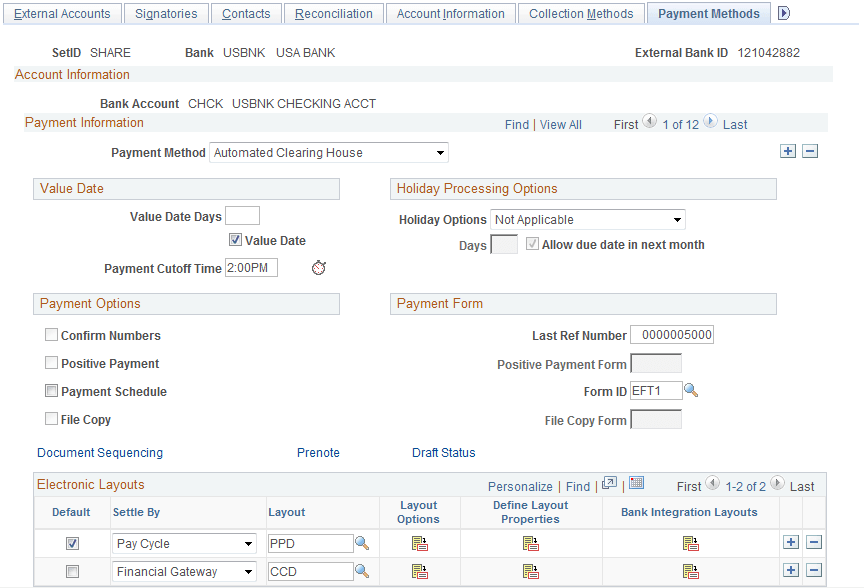Open the Collection Methods tab
This screenshot has width=864, height=588.
(x=581, y=13)
